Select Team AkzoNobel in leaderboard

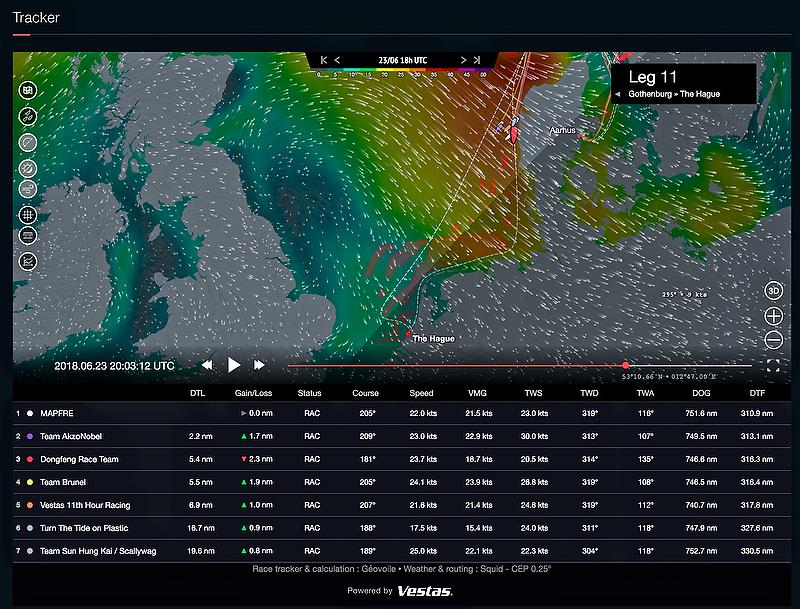(x=402, y=436)
